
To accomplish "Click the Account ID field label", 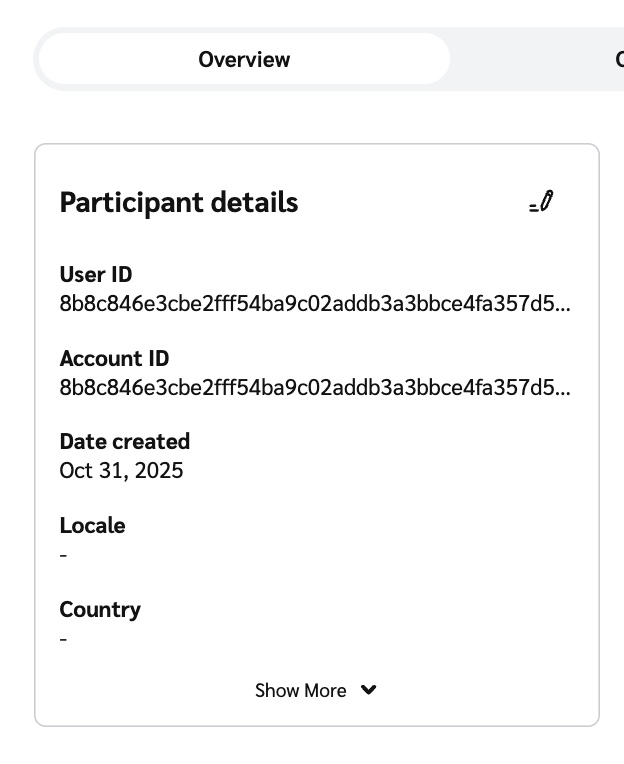I will coord(114,358).
